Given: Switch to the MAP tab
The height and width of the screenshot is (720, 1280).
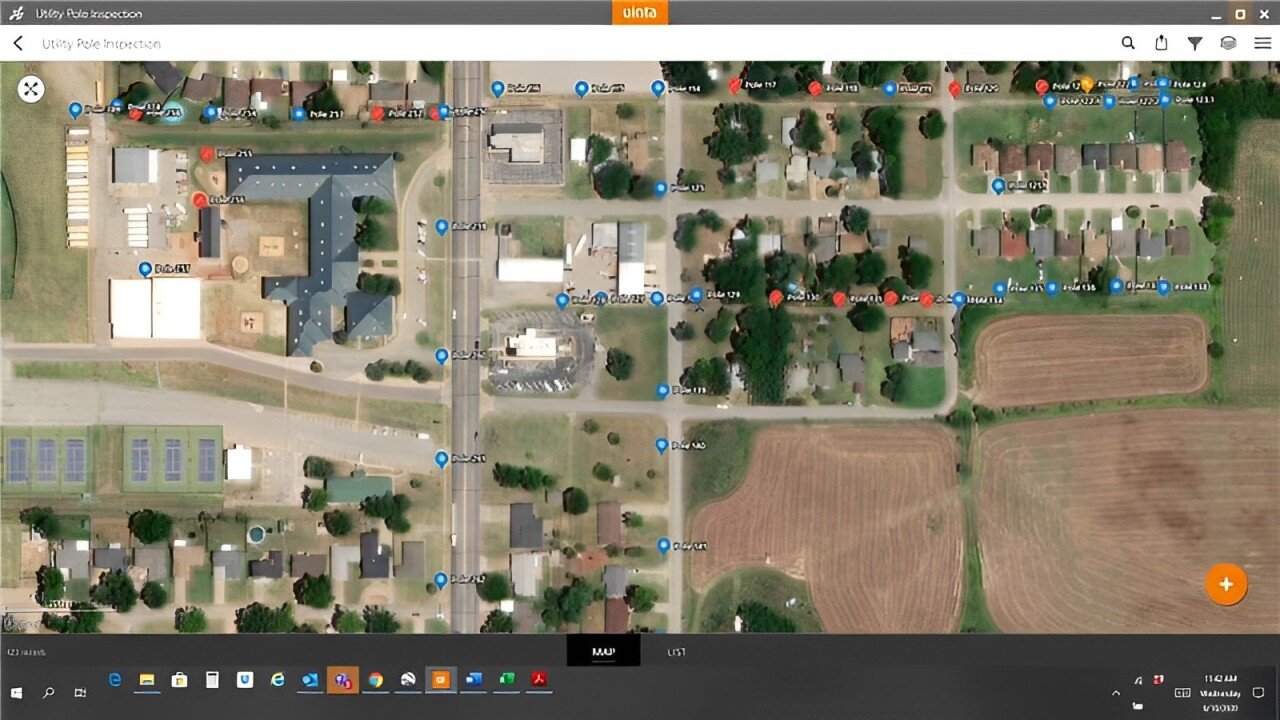Looking at the screenshot, I should click(x=603, y=652).
